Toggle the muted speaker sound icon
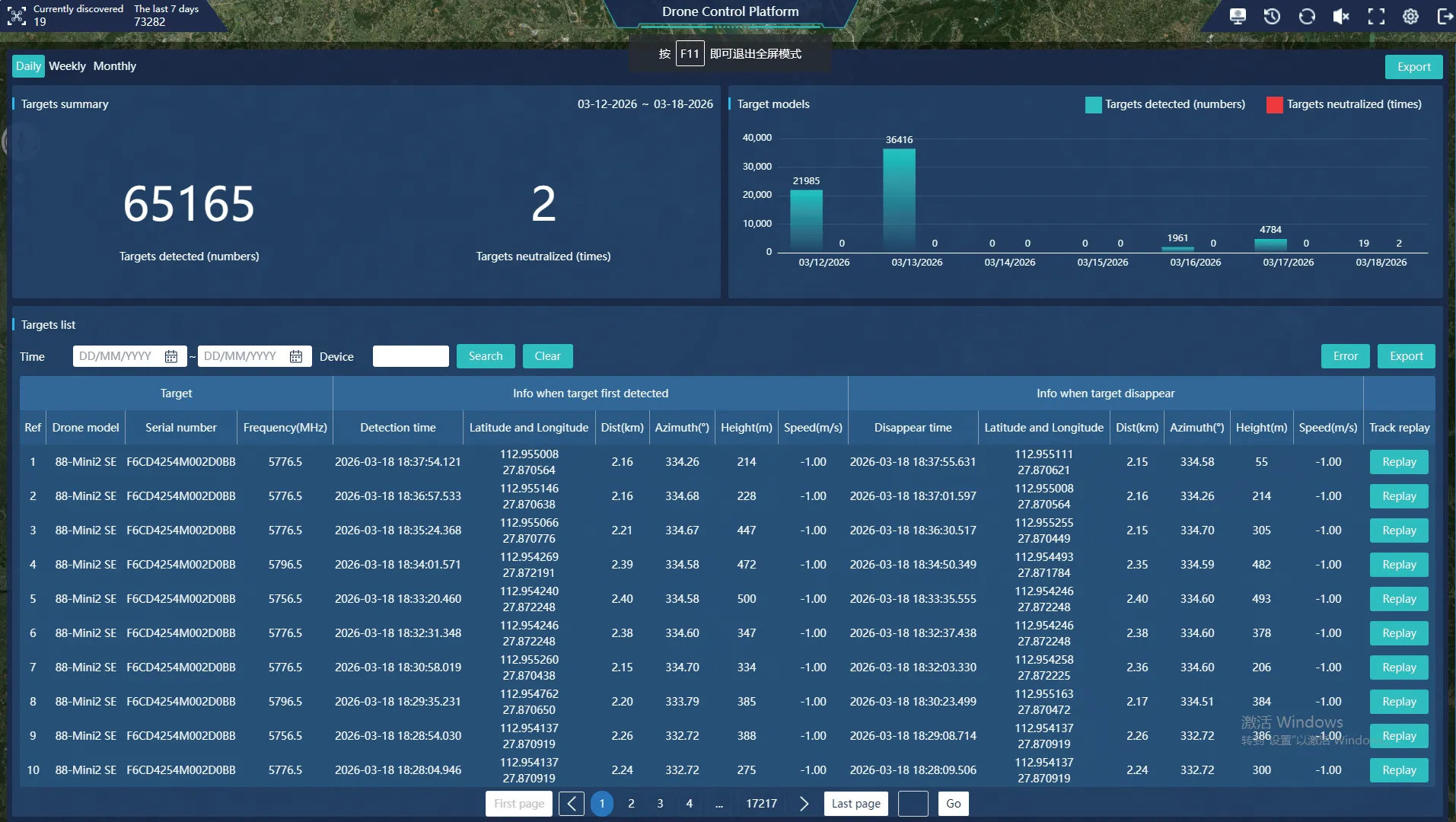The height and width of the screenshot is (822, 1456). (x=1341, y=16)
